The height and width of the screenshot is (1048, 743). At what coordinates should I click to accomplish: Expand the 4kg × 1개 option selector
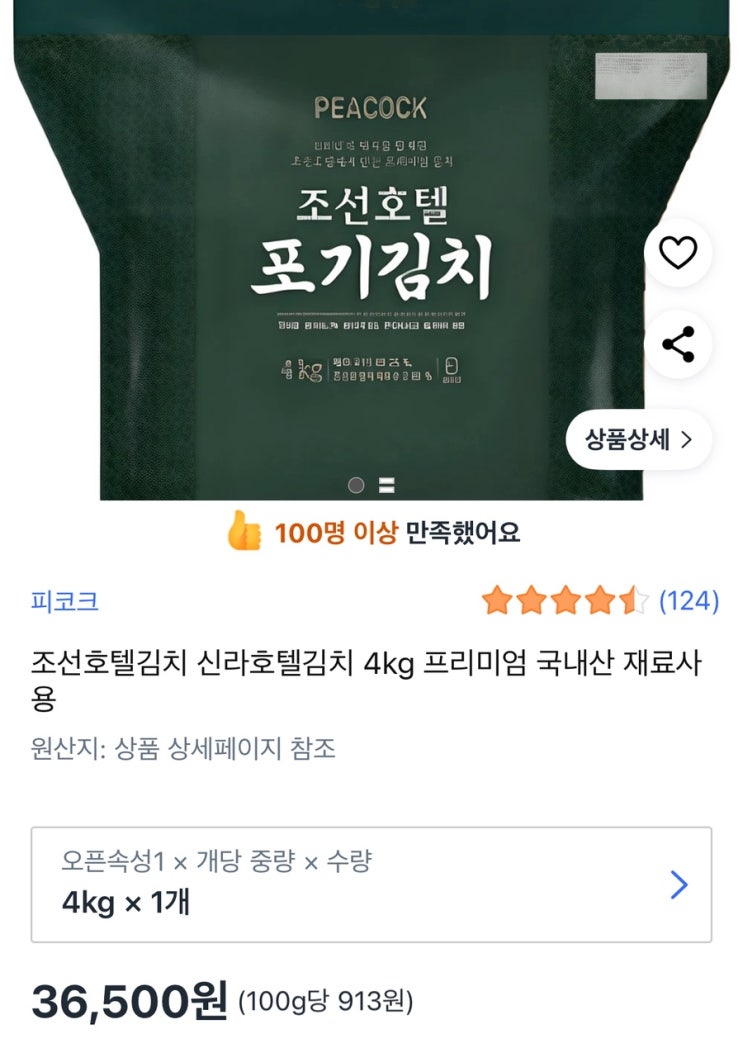click(372, 884)
